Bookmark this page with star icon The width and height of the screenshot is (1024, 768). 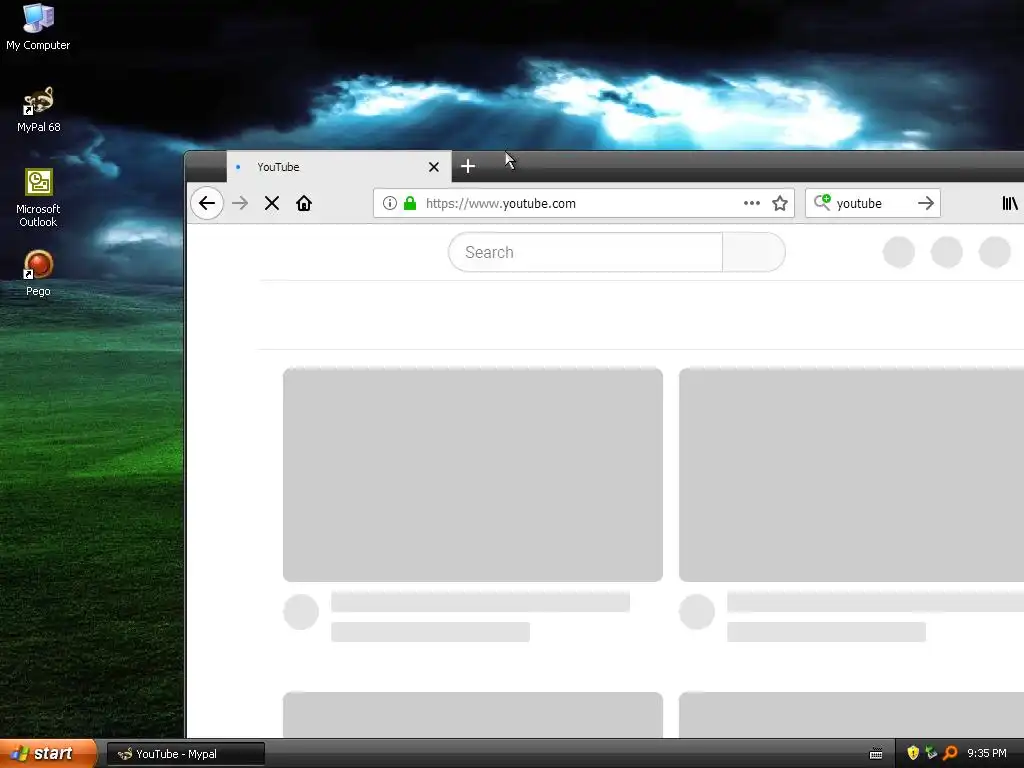(x=780, y=203)
